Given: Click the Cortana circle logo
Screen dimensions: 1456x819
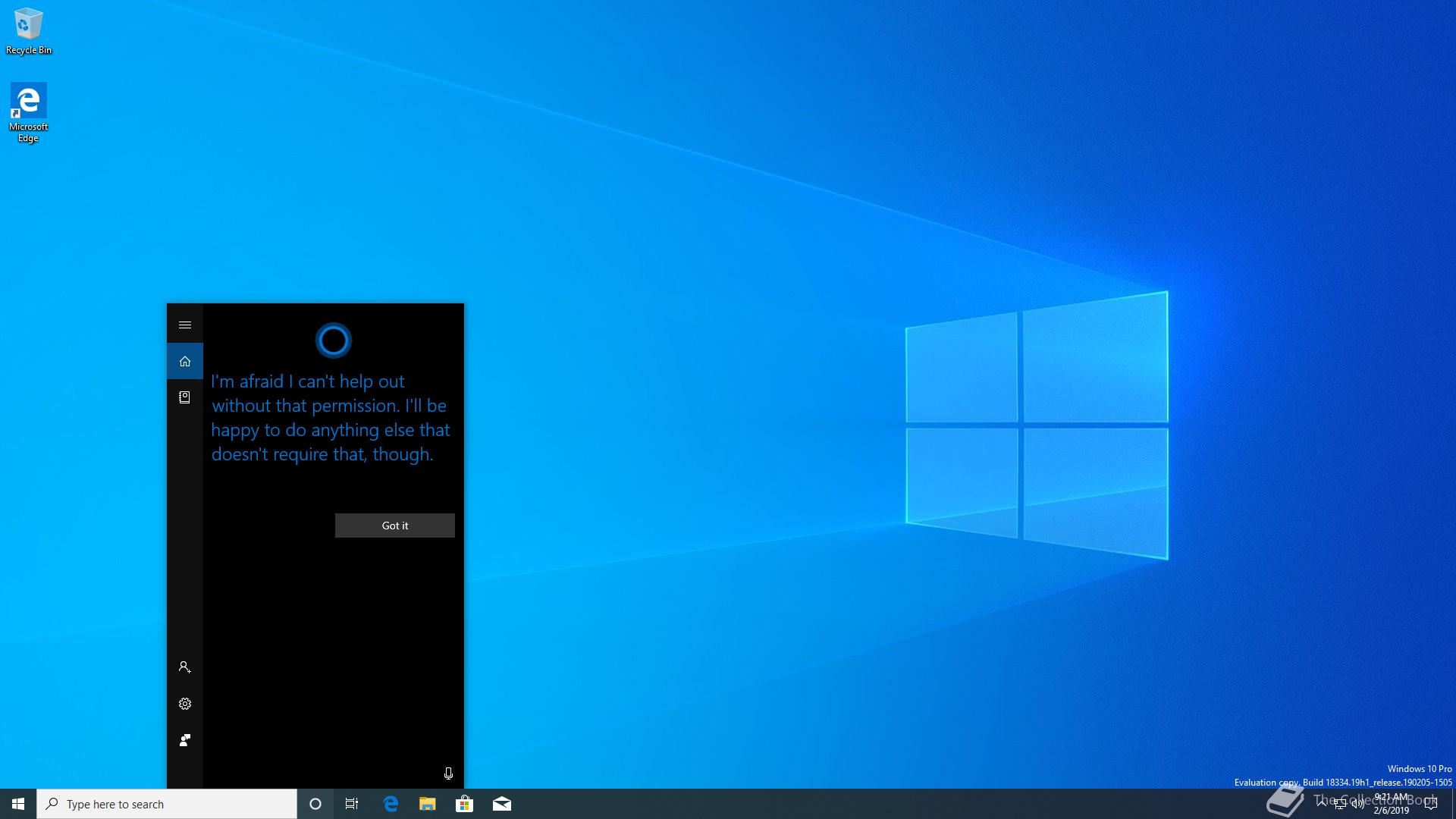Looking at the screenshot, I should tap(333, 340).
